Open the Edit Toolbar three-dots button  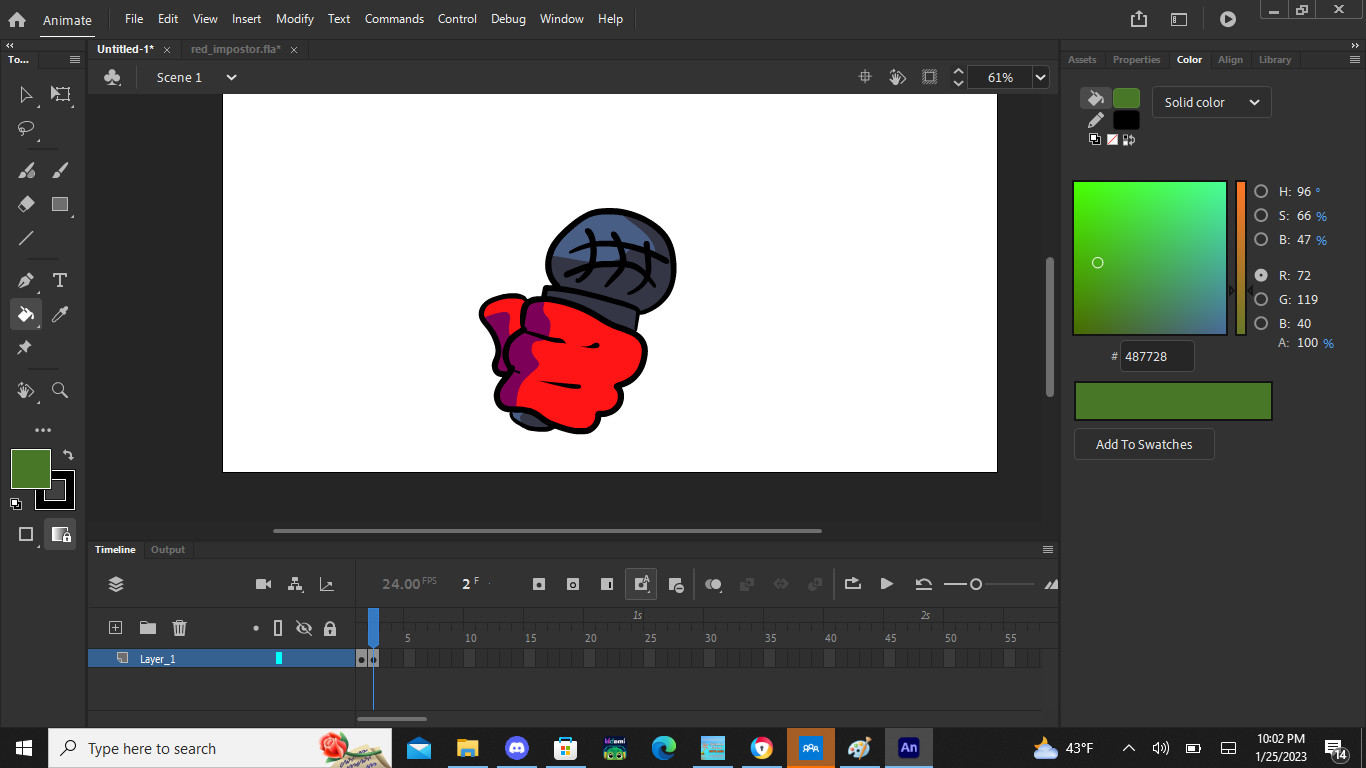[43, 430]
